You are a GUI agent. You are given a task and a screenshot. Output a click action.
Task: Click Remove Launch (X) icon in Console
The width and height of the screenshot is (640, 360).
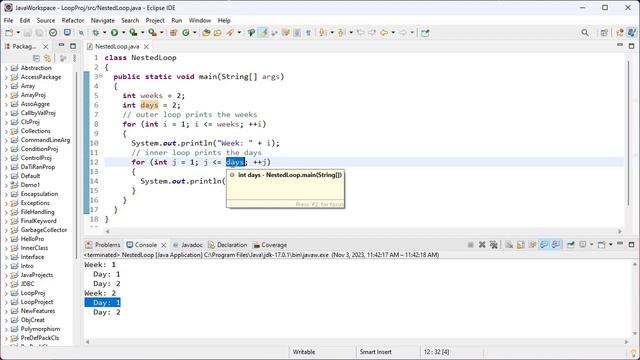(482, 244)
